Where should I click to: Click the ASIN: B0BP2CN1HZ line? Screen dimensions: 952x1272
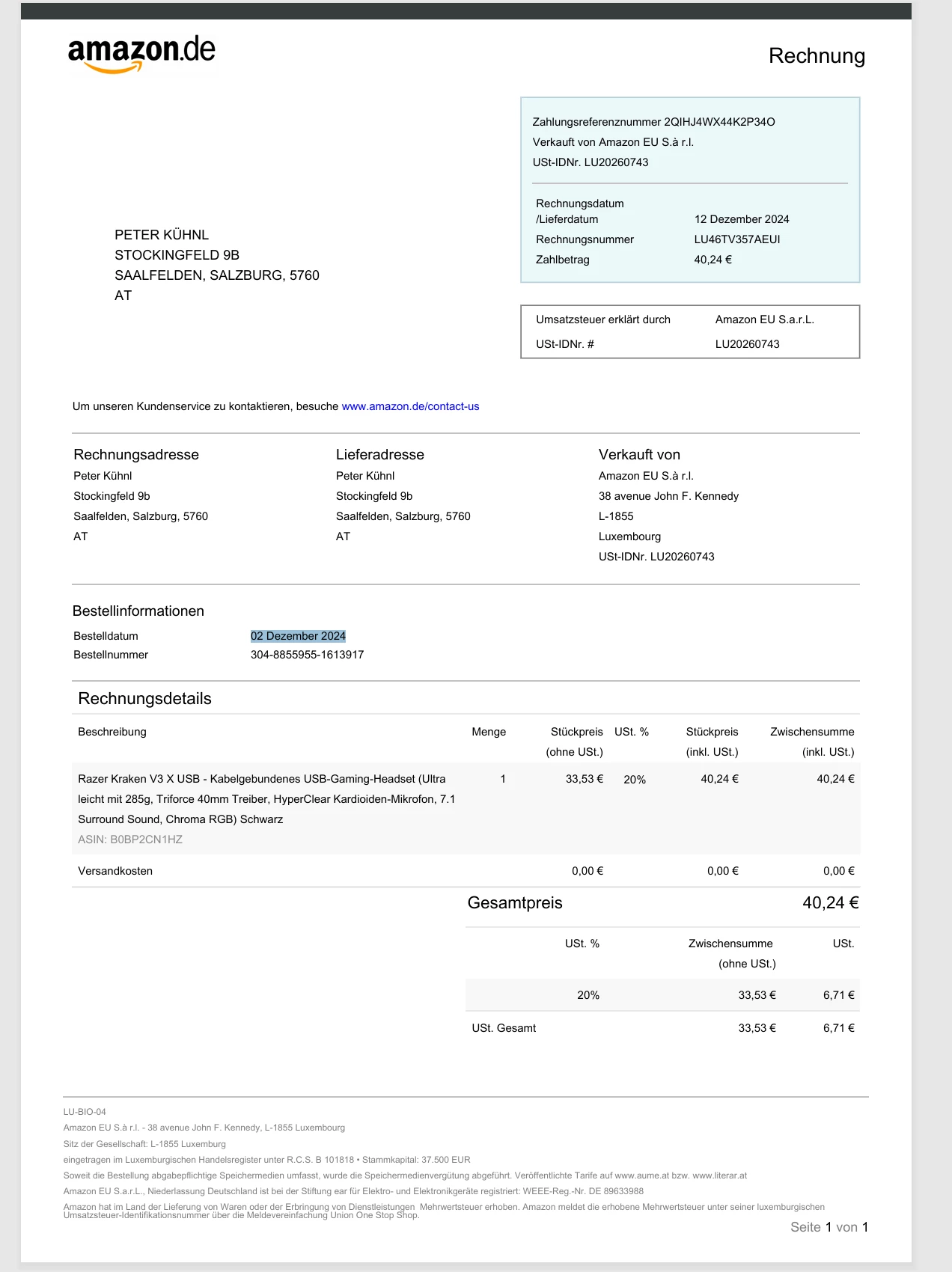pos(130,840)
